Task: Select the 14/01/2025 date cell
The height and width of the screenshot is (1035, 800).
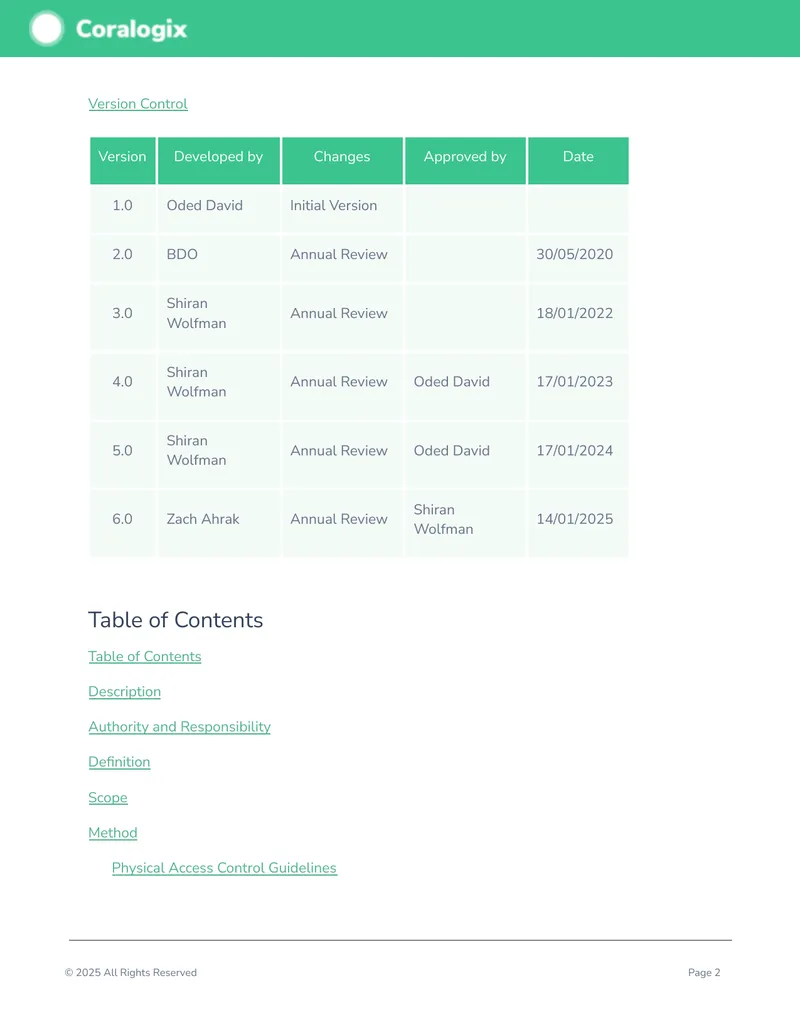Action: 578,519
